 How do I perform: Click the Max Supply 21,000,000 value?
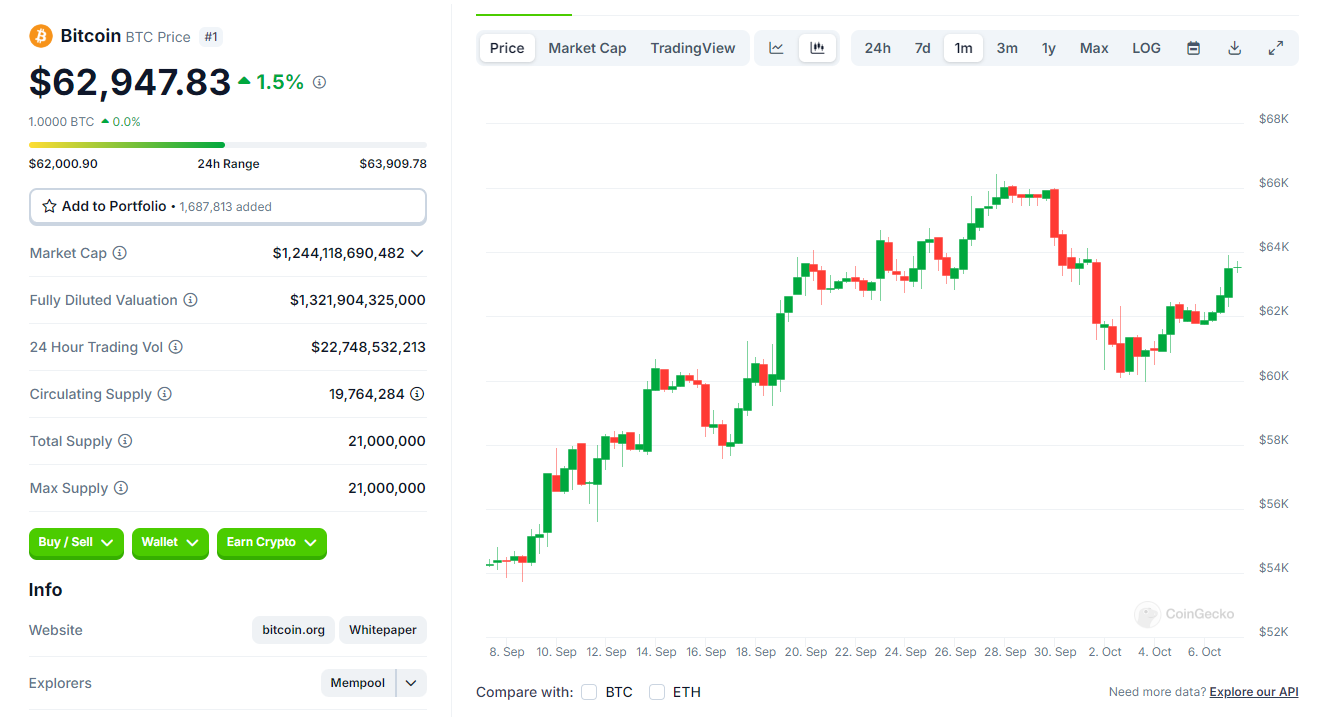tap(387, 488)
